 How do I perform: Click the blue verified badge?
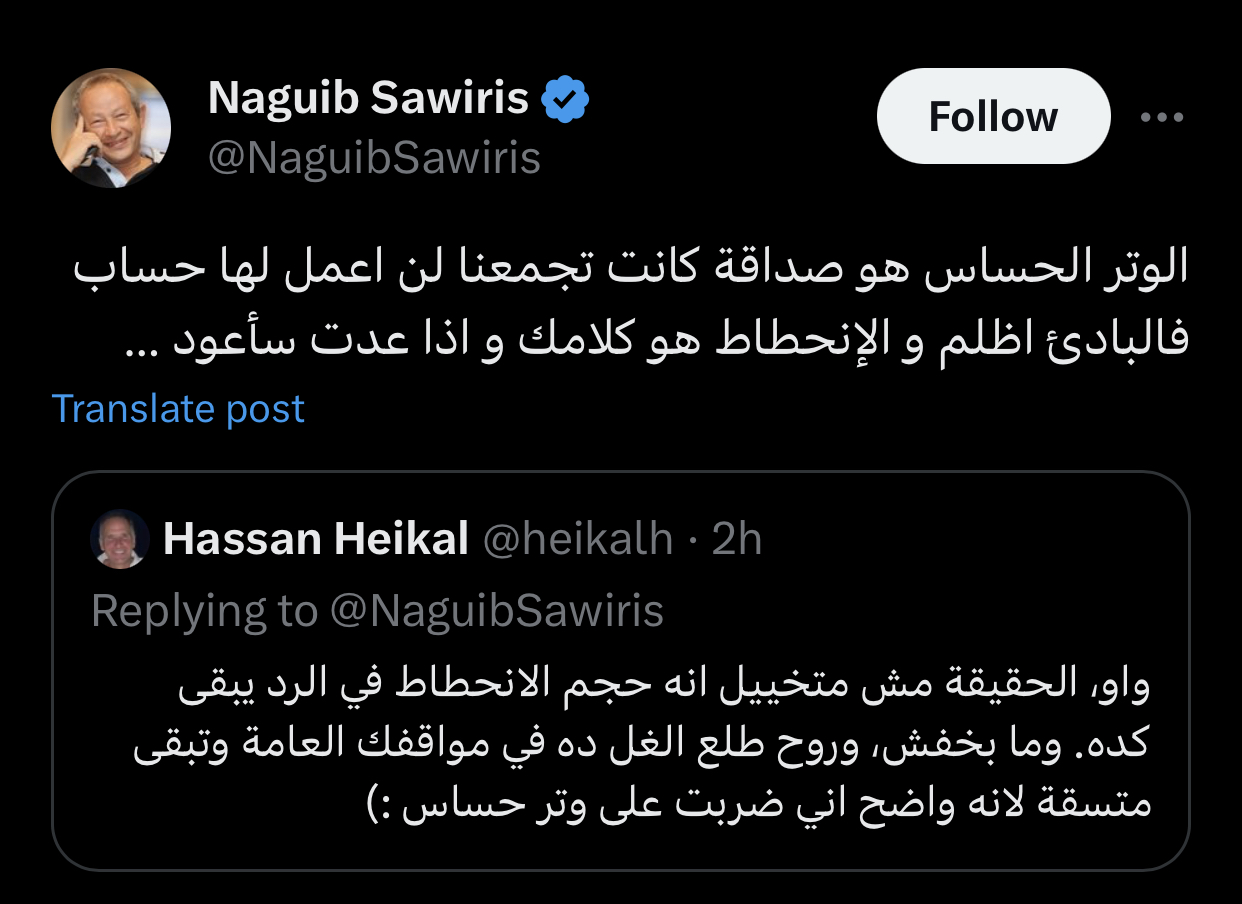click(565, 98)
